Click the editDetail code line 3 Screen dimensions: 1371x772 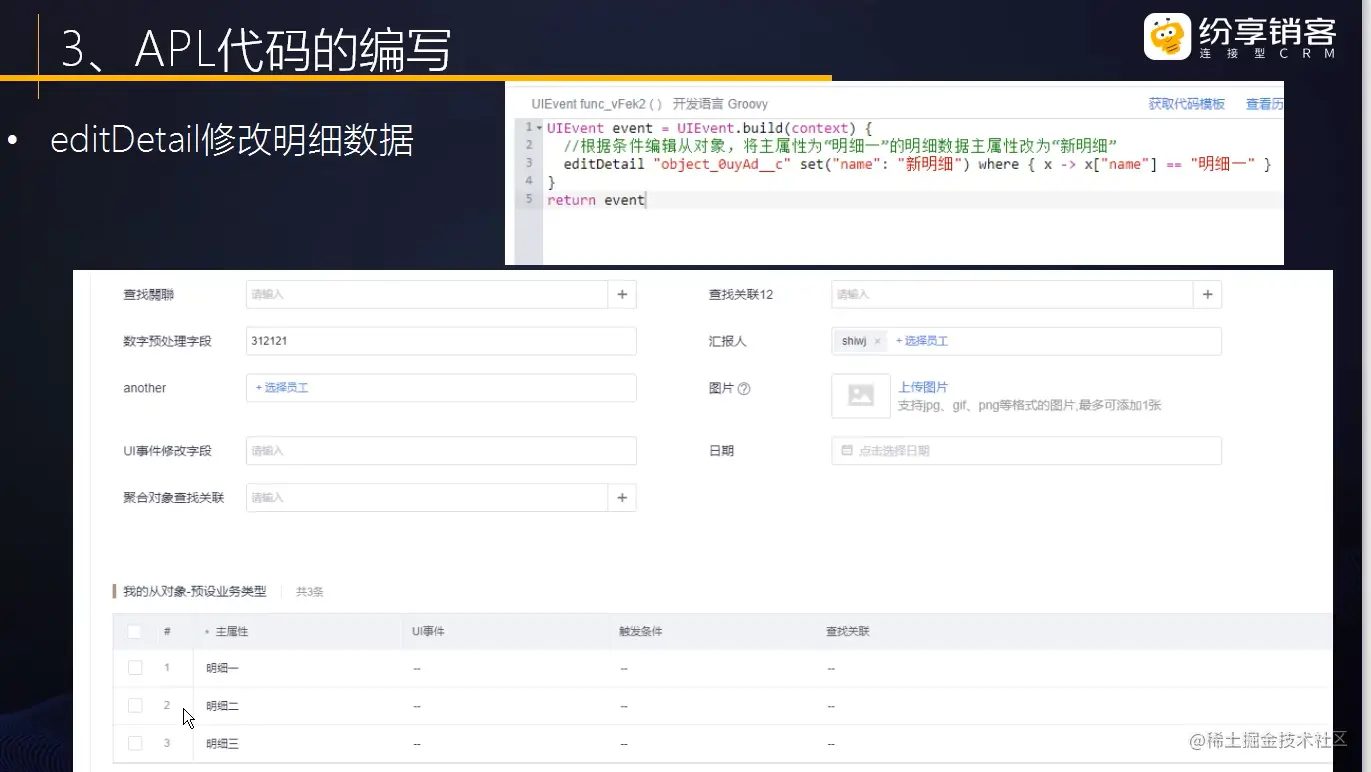tap(917, 164)
